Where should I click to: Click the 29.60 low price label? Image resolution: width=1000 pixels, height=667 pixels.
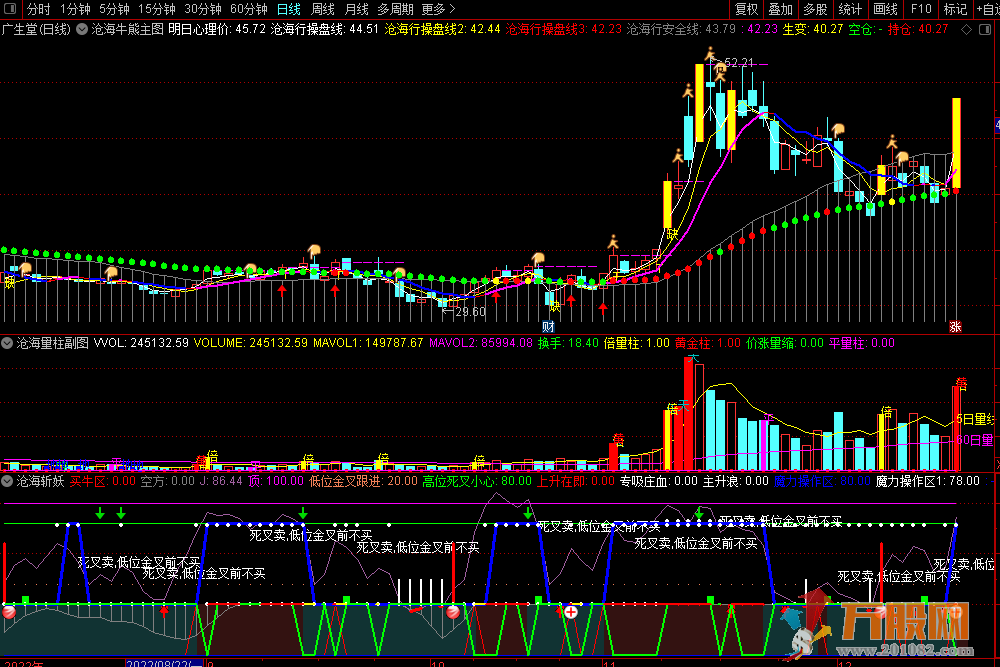click(x=471, y=312)
